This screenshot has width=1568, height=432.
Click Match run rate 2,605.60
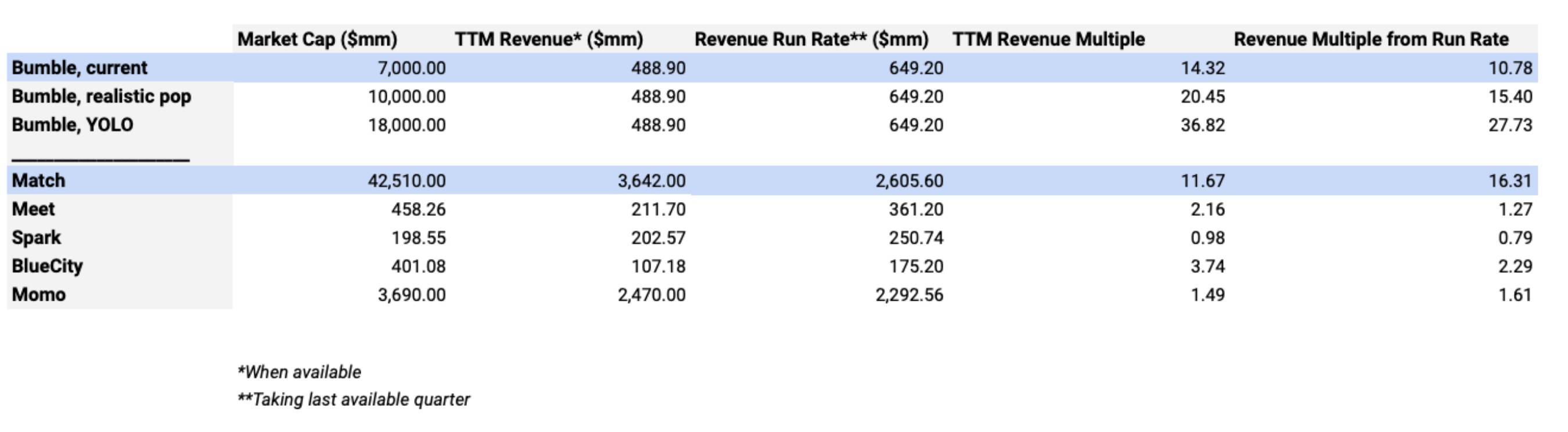[x=909, y=181]
